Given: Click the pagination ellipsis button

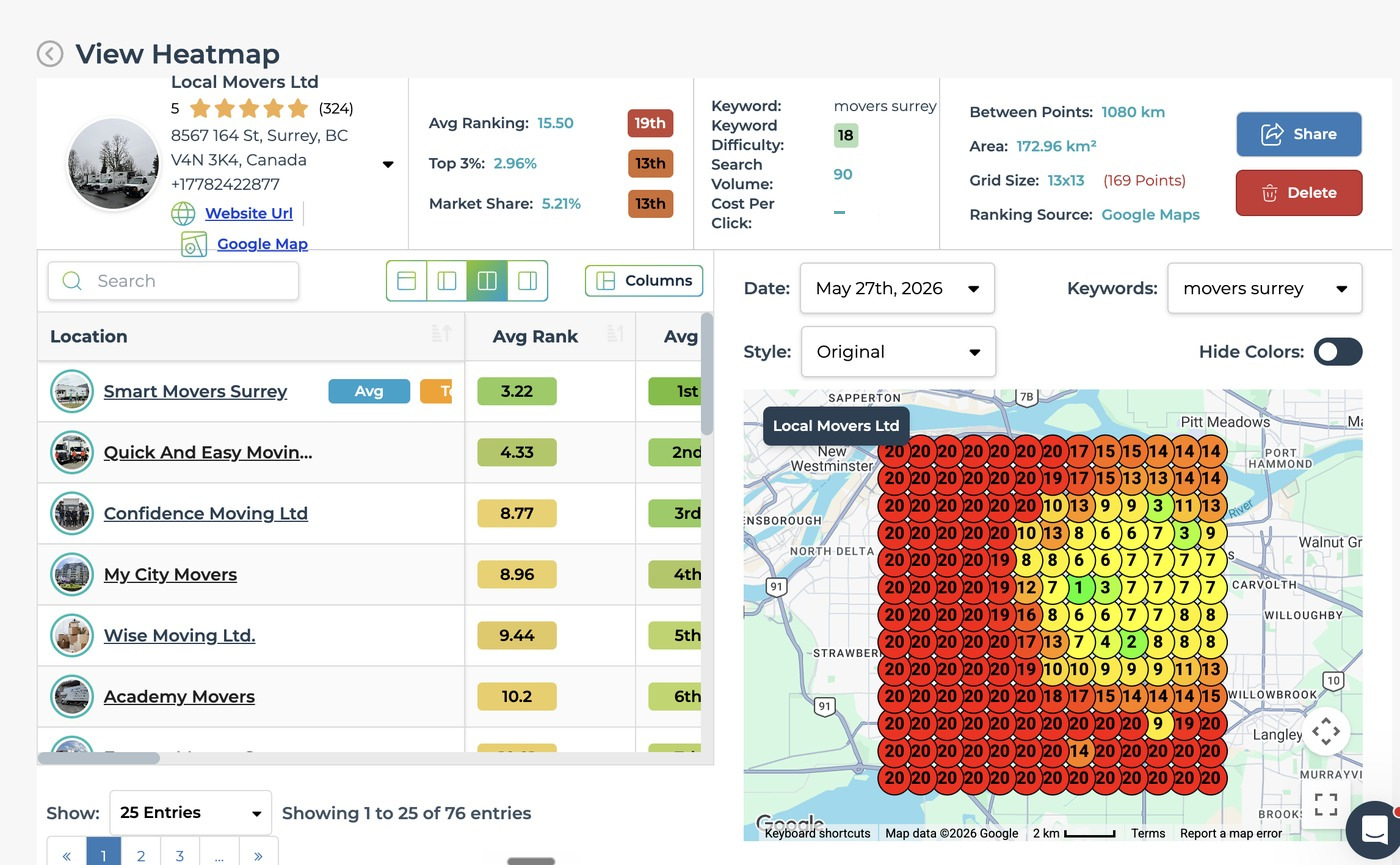Looking at the screenshot, I should [x=219, y=855].
